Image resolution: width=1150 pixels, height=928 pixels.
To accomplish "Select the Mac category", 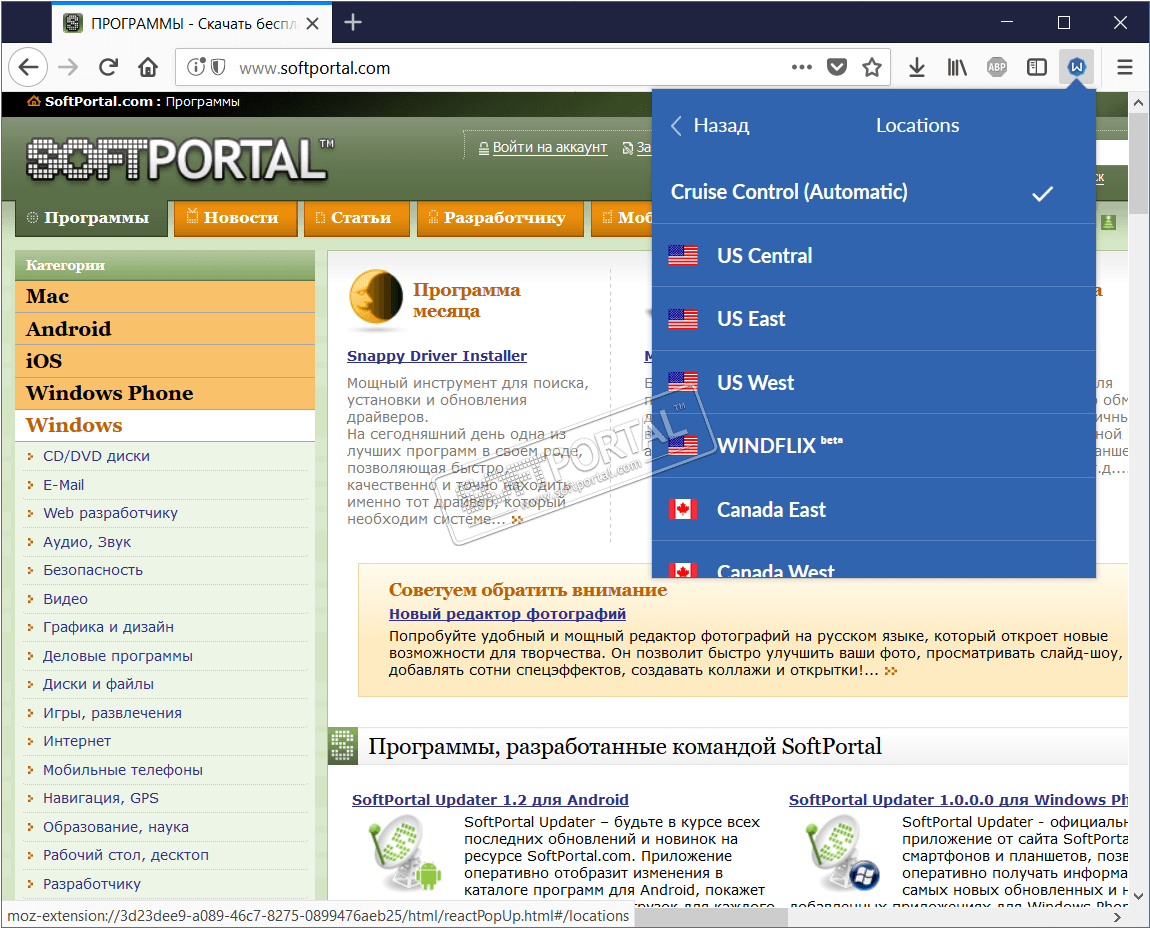I will 165,296.
